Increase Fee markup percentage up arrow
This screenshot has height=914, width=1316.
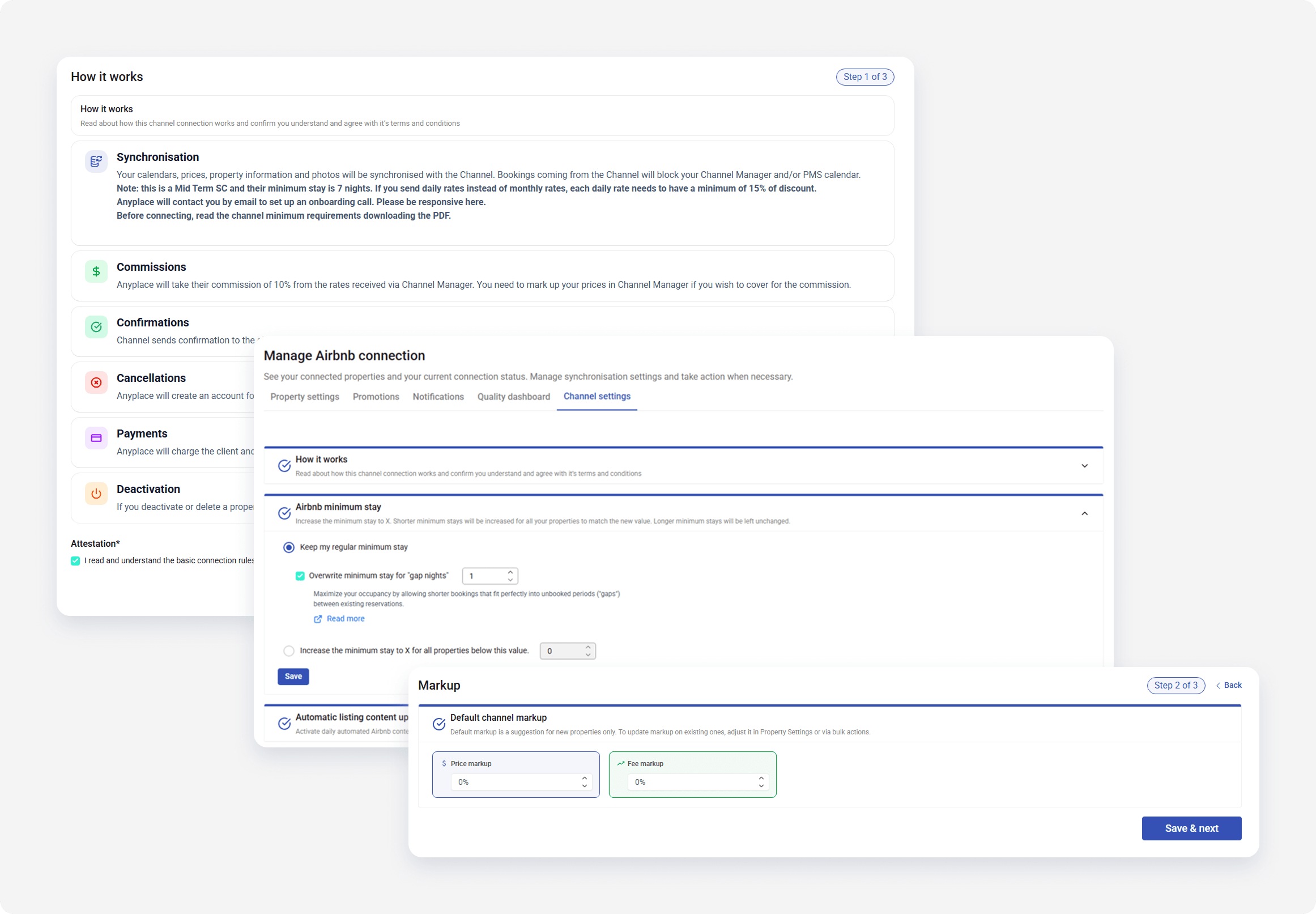coord(761,777)
